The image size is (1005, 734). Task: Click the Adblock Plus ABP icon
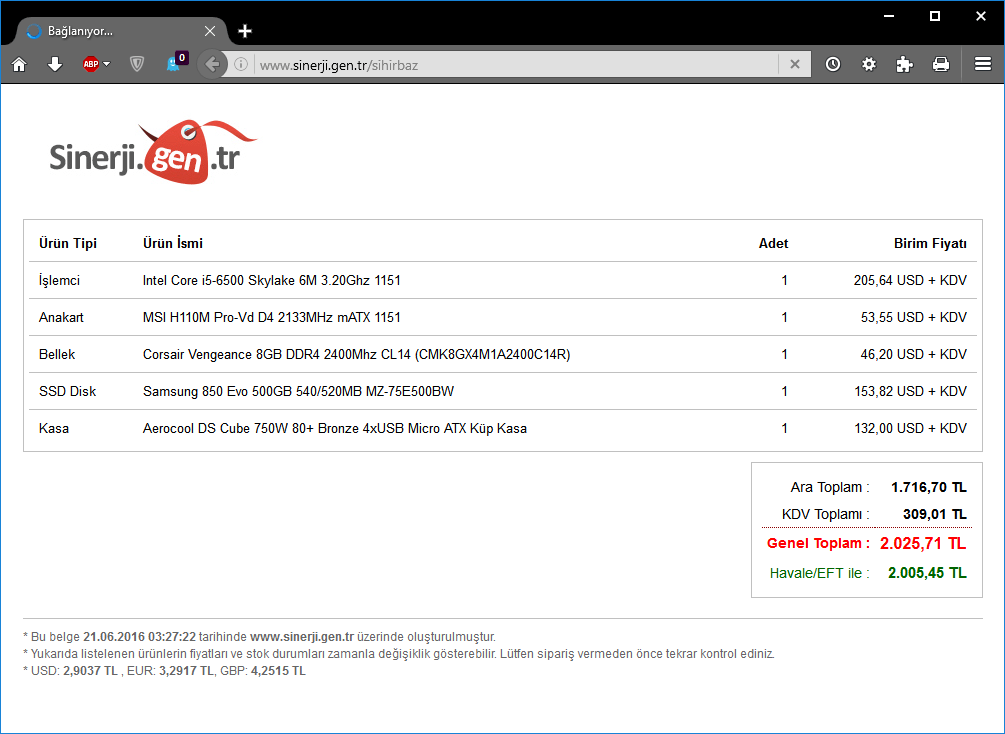point(91,64)
